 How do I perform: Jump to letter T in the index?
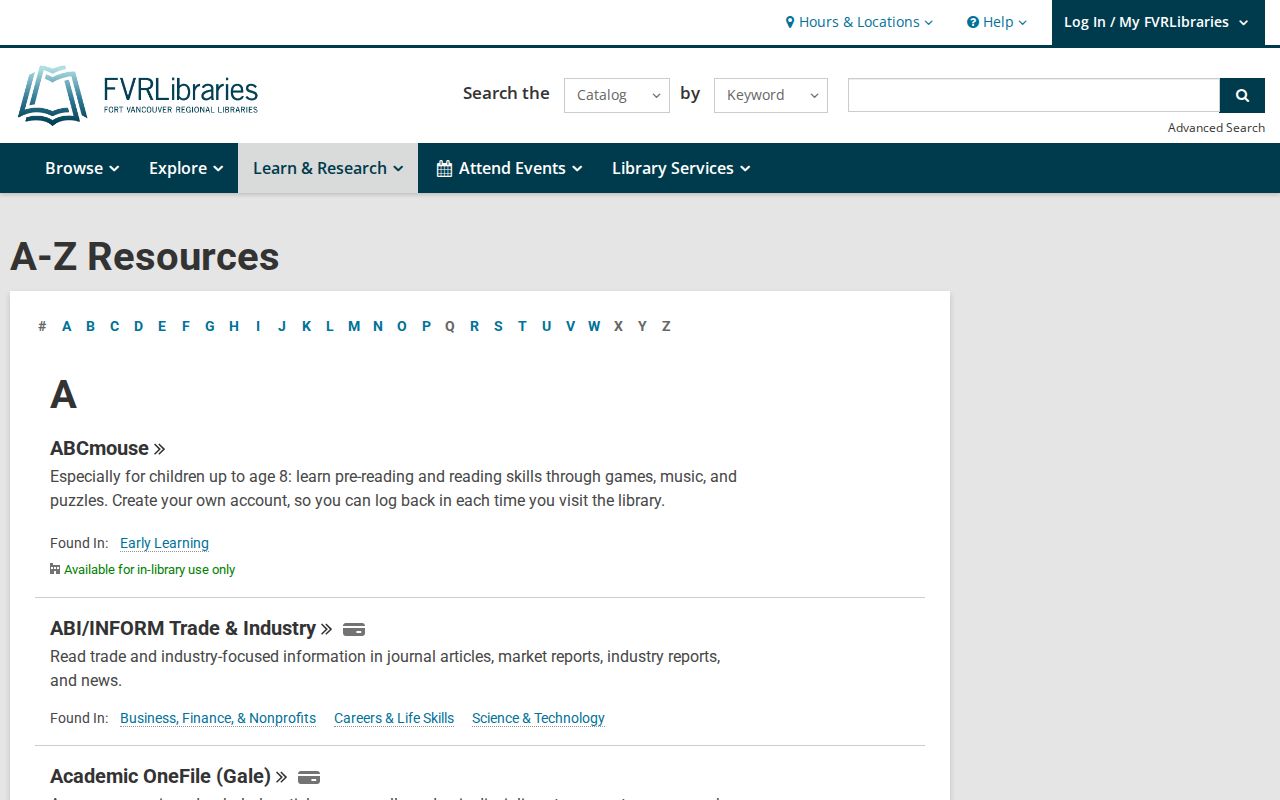(x=522, y=326)
